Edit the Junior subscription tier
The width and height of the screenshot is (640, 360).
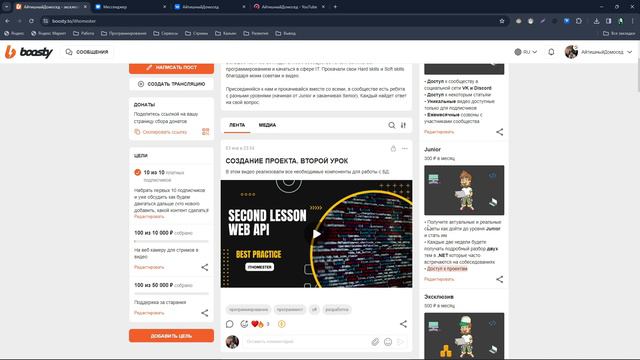pos(439,279)
